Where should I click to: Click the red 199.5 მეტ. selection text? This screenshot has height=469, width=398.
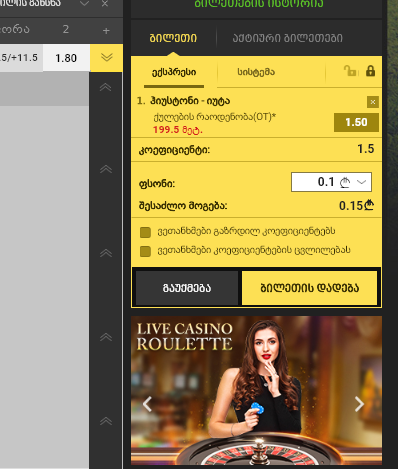178,130
